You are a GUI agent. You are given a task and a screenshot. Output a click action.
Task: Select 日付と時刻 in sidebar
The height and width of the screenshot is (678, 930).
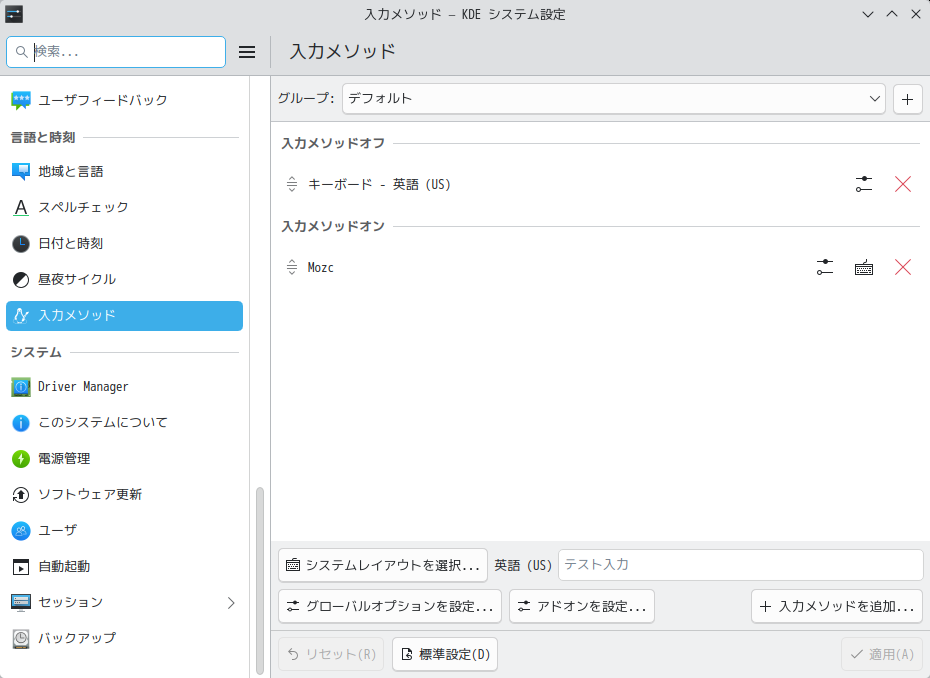(125, 244)
